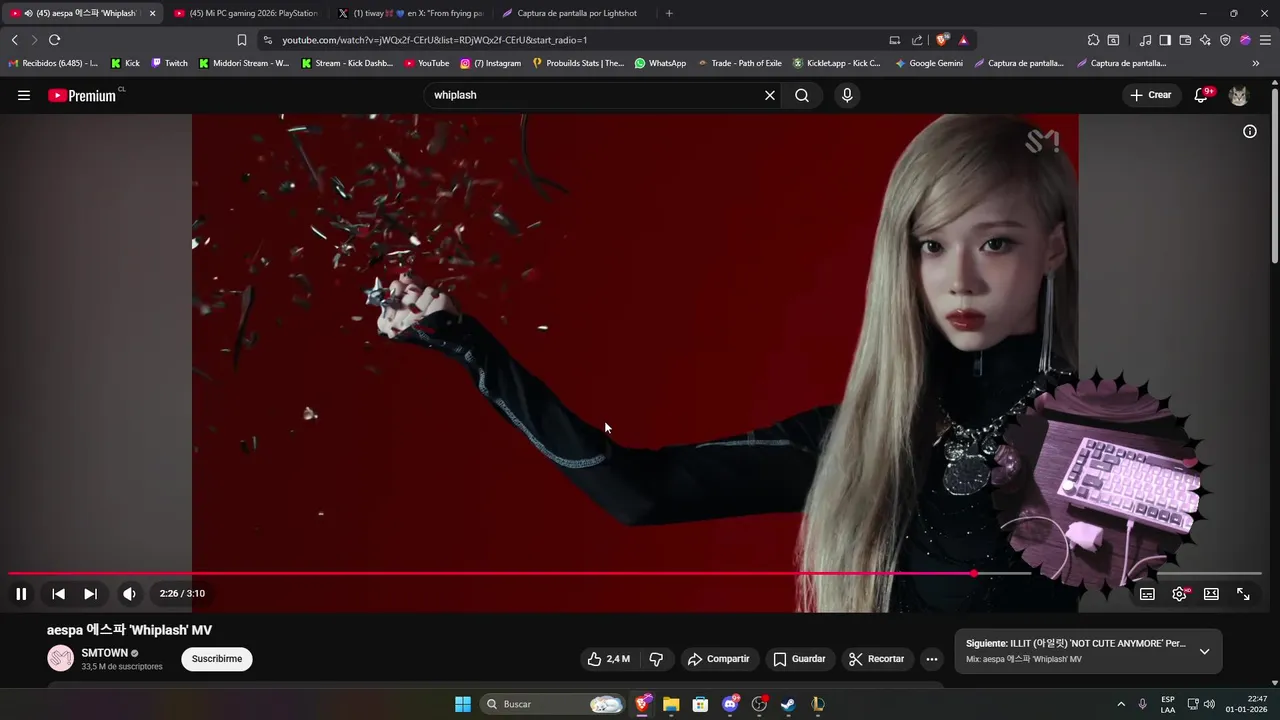Open Brave main menu hamburger

(x=1265, y=40)
